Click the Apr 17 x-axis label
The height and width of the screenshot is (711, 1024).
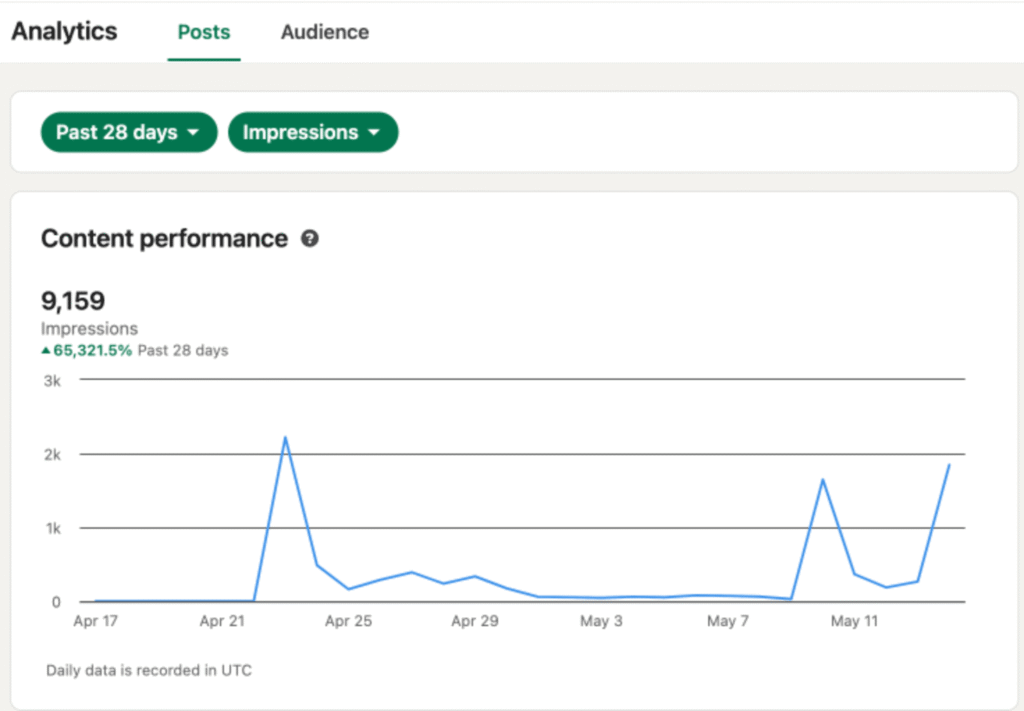click(x=95, y=622)
